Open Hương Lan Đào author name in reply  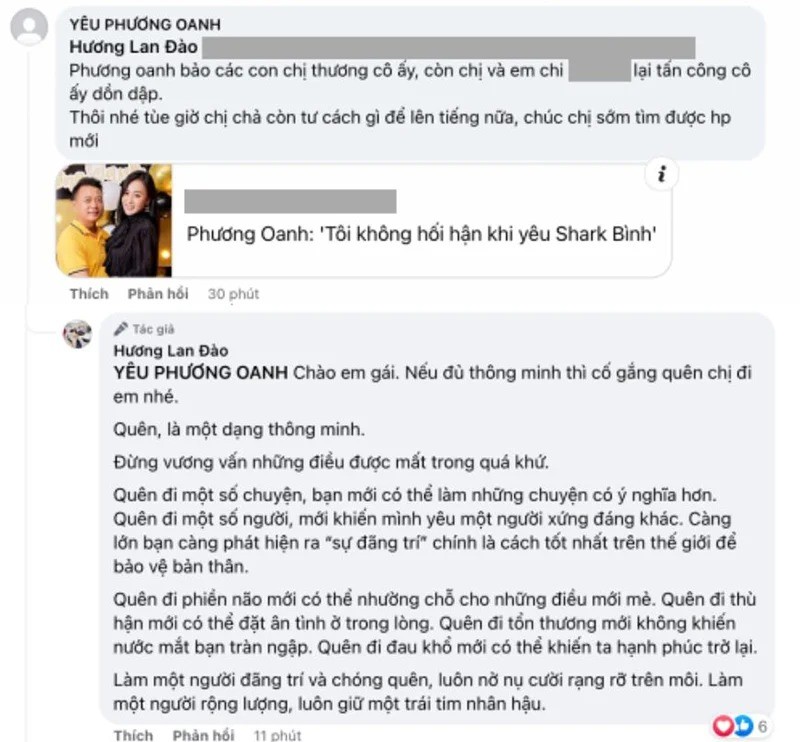coord(171,351)
